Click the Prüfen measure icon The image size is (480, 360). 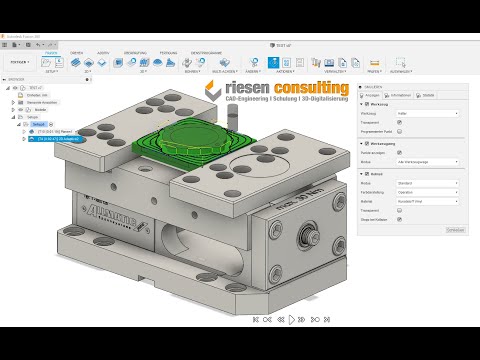click(x=374, y=63)
